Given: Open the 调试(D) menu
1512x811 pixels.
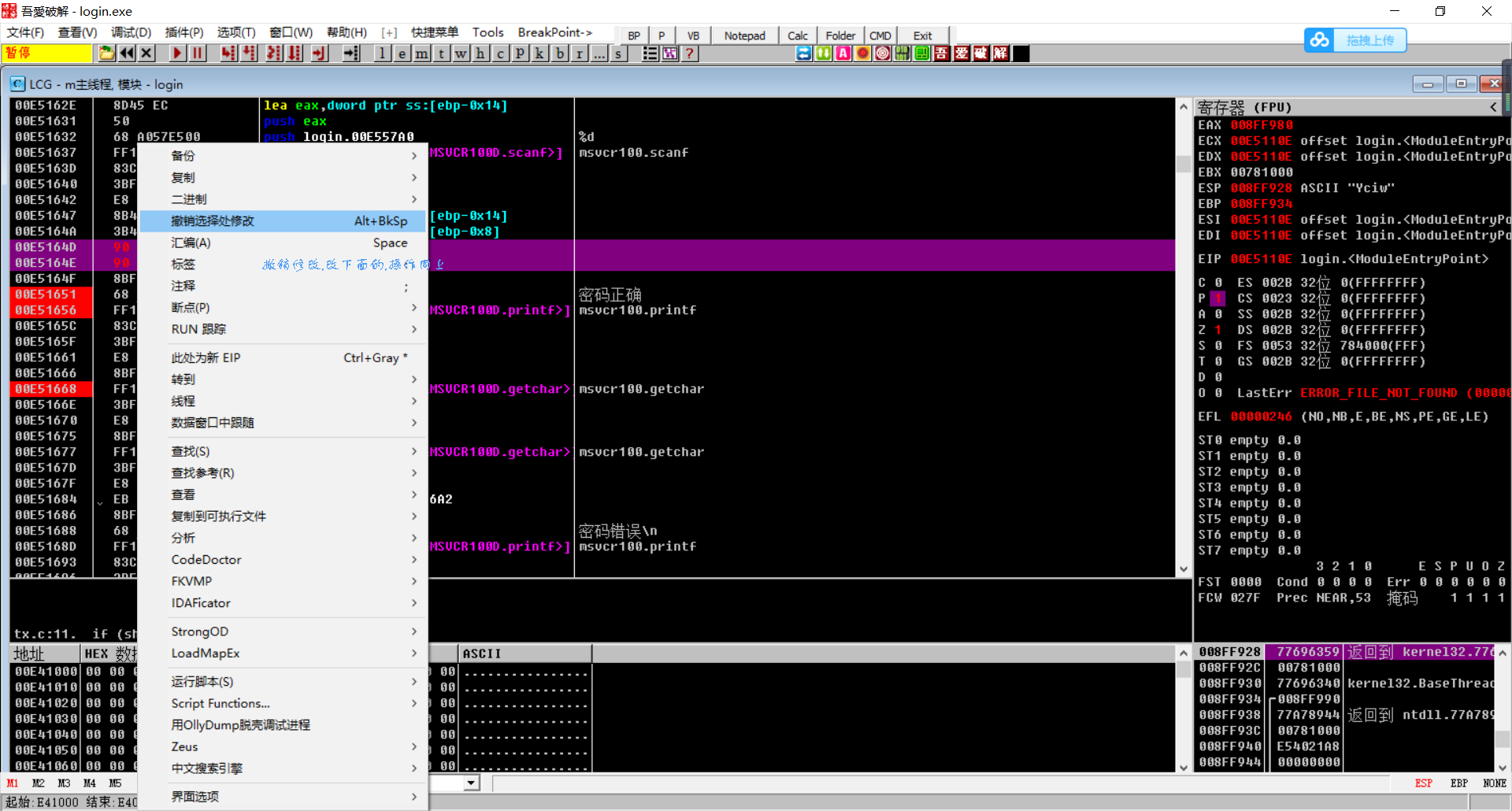Looking at the screenshot, I should point(131,32).
